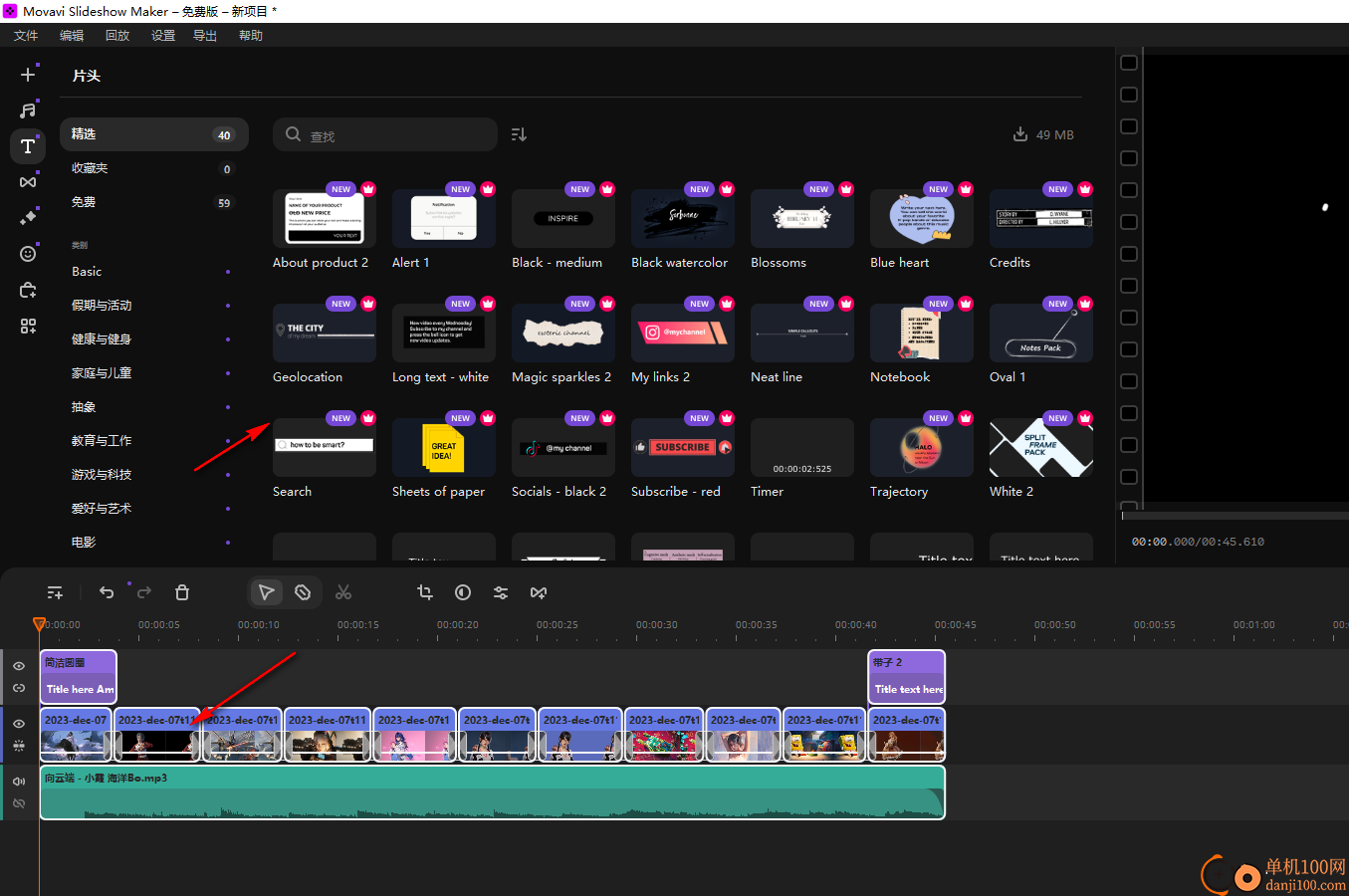Screen dimensions: 1349x896
Task: Open the crop and rotate tool
Action: tap(425, 592)
